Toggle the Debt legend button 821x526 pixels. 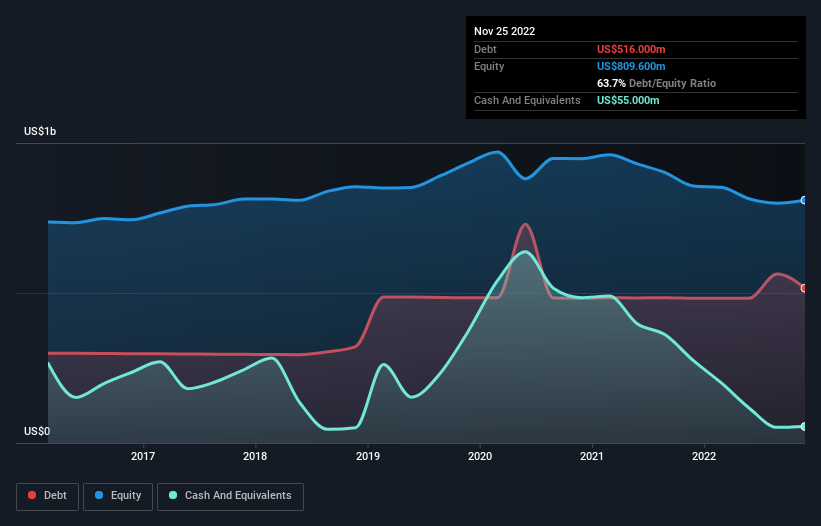[48, 496]
